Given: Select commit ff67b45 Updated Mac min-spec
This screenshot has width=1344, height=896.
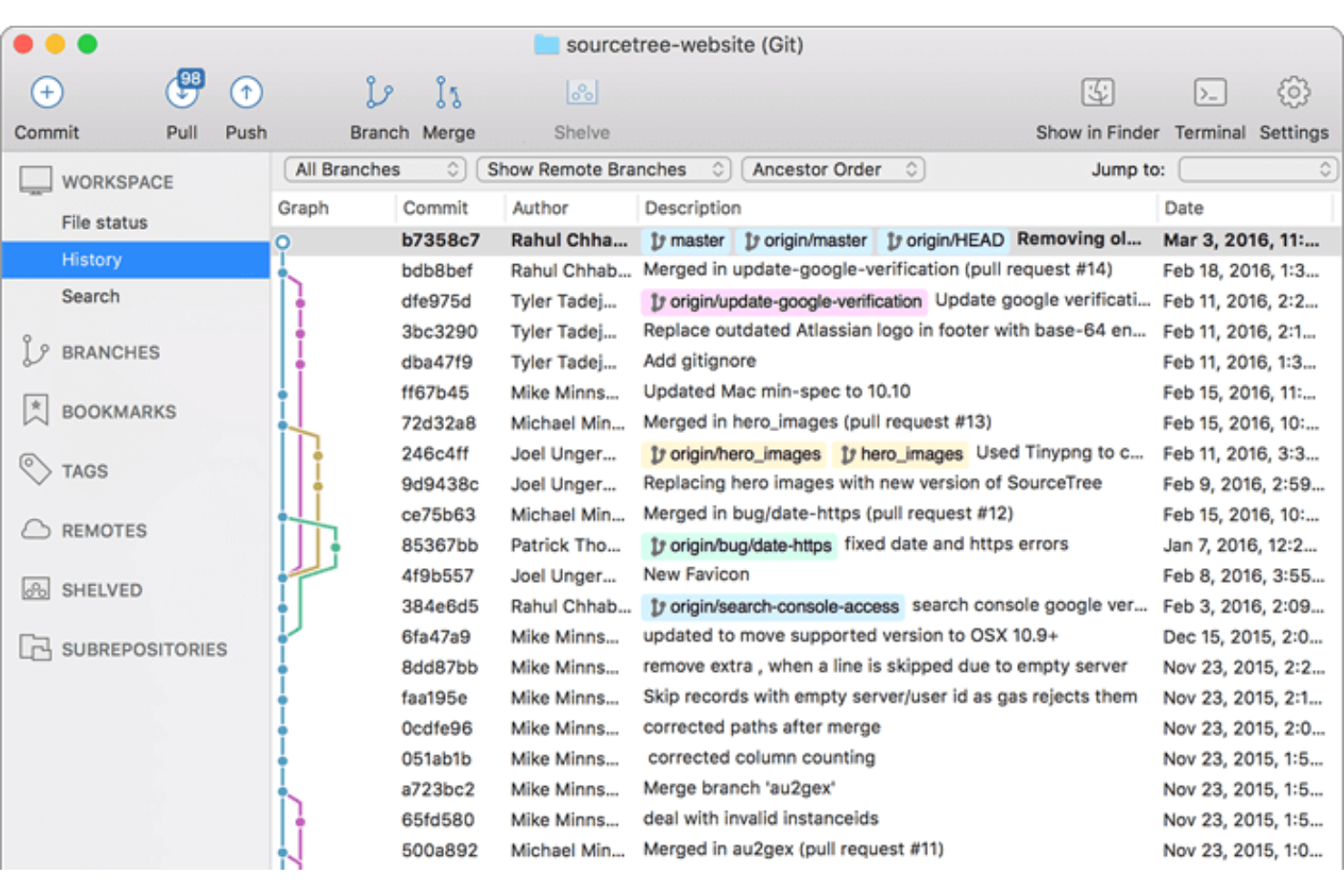Looking at the screenshot, I should (x=806, y=393).
